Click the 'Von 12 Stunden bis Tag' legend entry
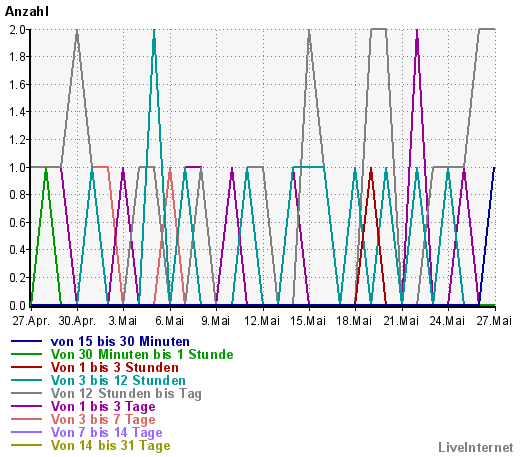Screen dimensions: 520x457 pyautogui.click(x=126, y=394)
